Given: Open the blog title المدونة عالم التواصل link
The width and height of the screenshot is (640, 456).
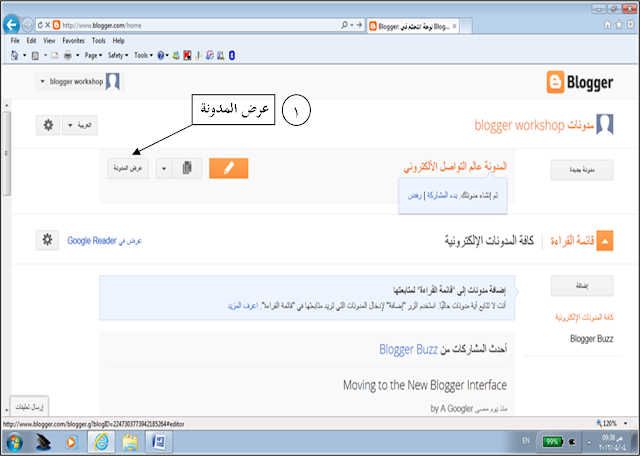Looking at the screenshot, I should (x=455, y=166).
